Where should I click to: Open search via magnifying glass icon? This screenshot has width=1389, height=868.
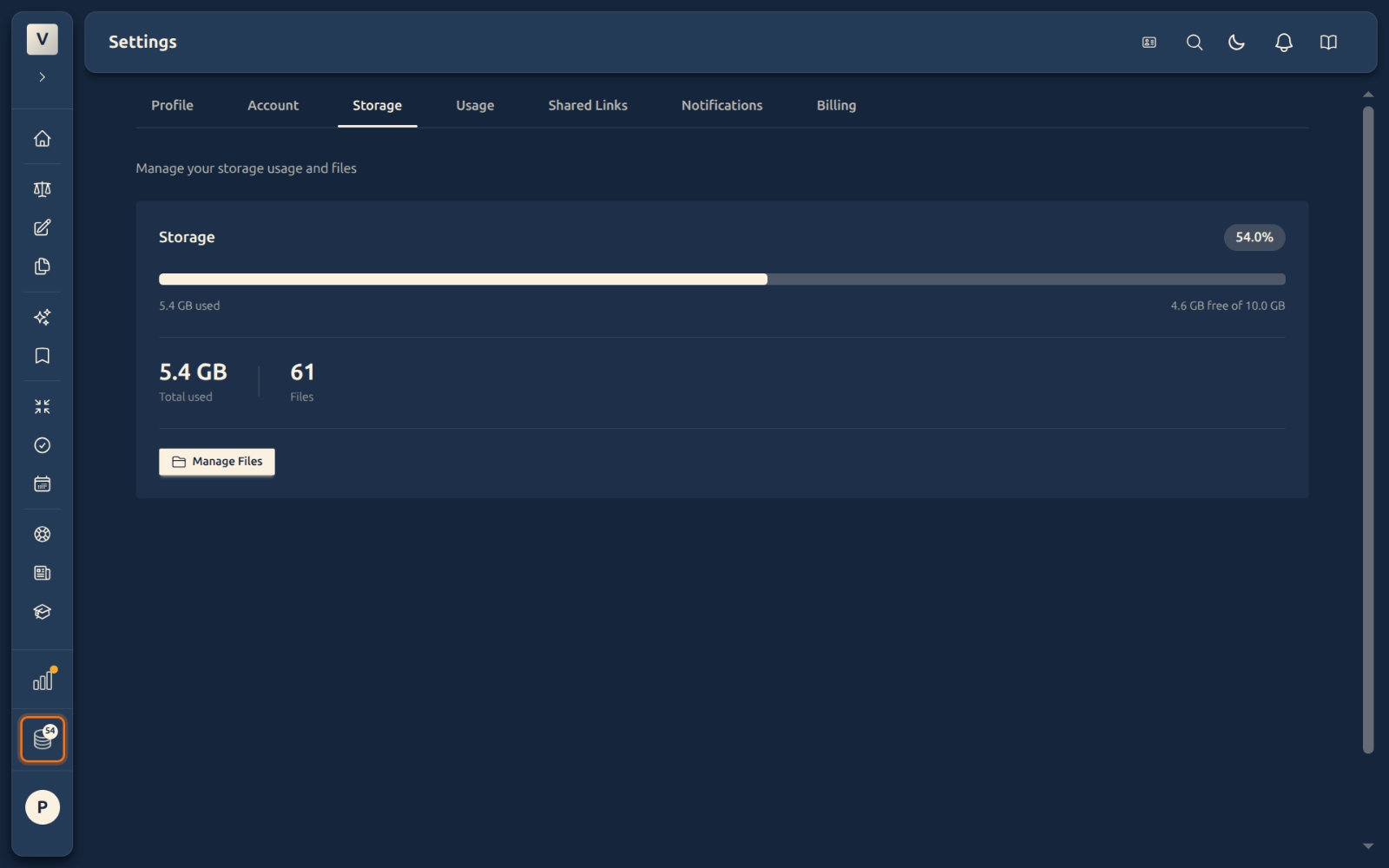click(x=1195, y=43)
